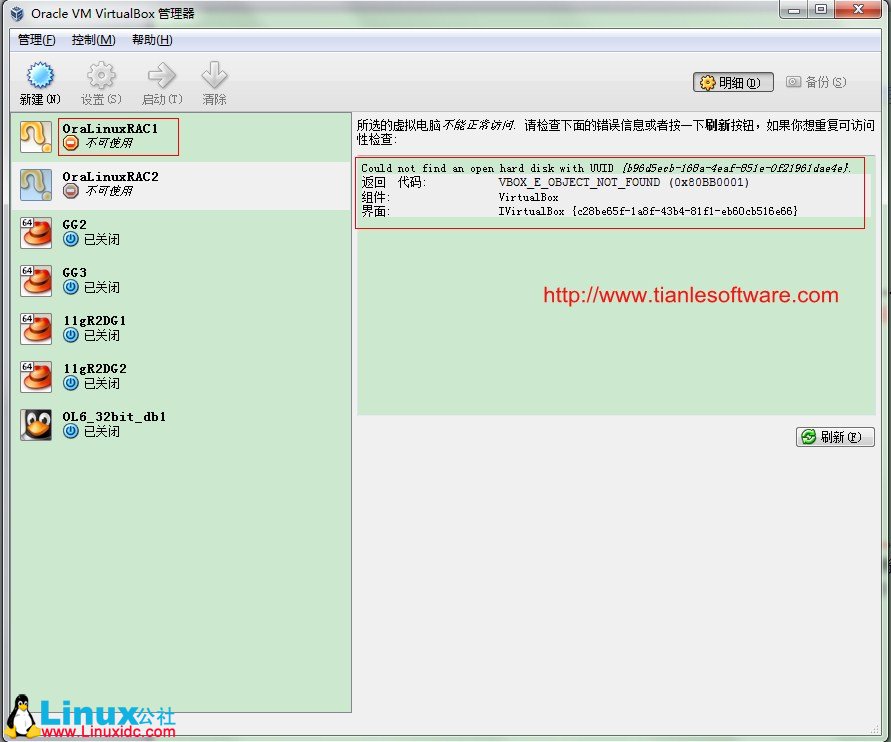Viewport: 891px width, 742px height.
Task: Click the VBOX_E_OBJECT_NOT_FOUND result code line
Action: 623,182
